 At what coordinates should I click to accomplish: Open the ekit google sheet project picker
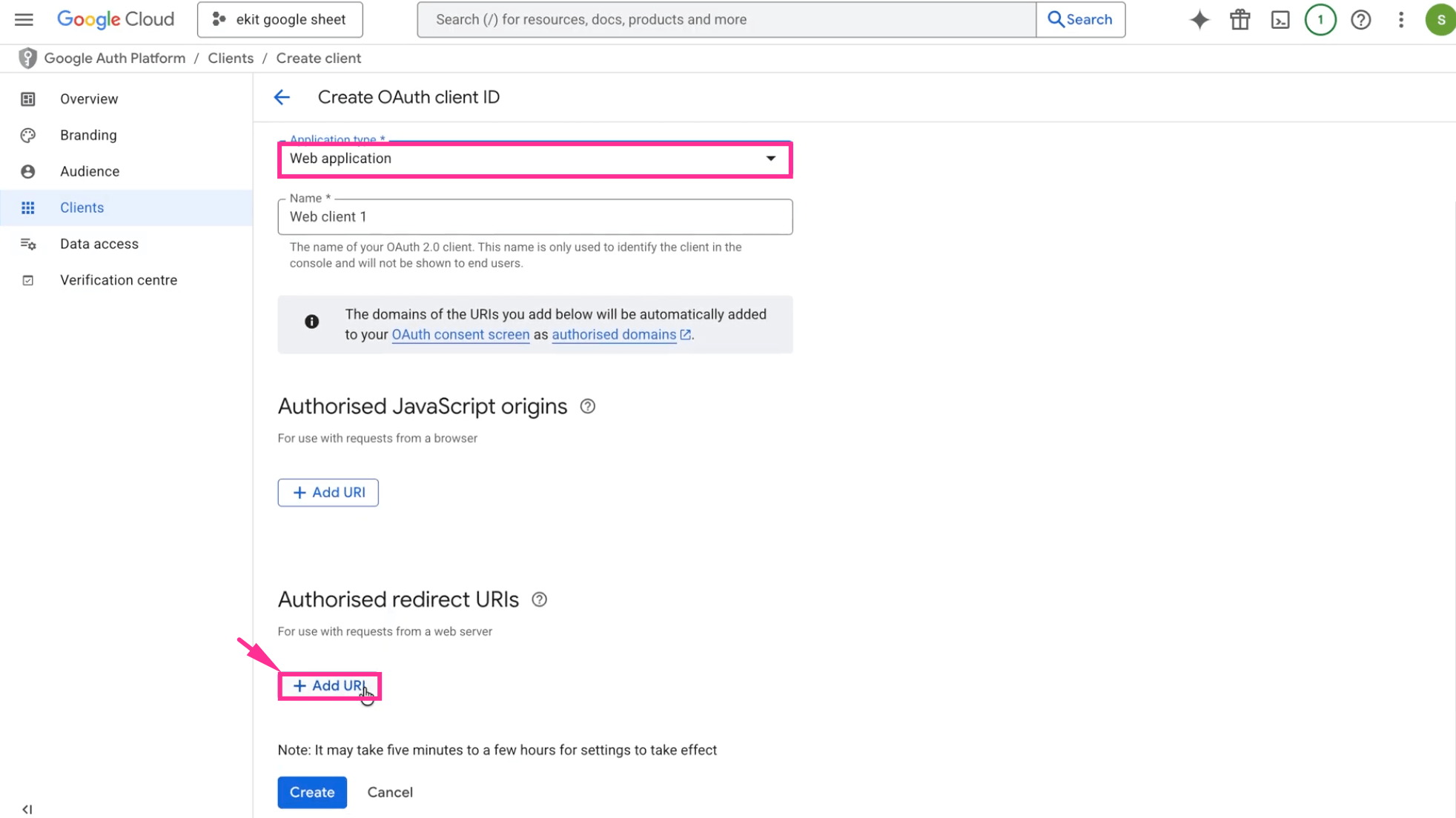pos(279,19)
